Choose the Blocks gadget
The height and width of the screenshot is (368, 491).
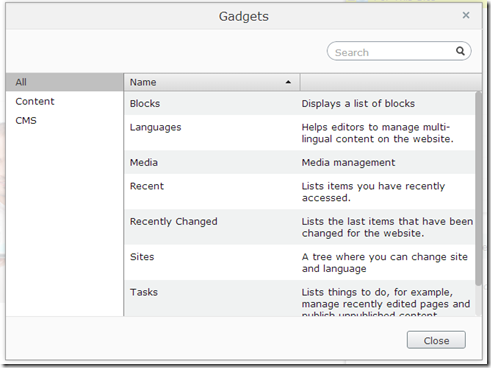300,103
